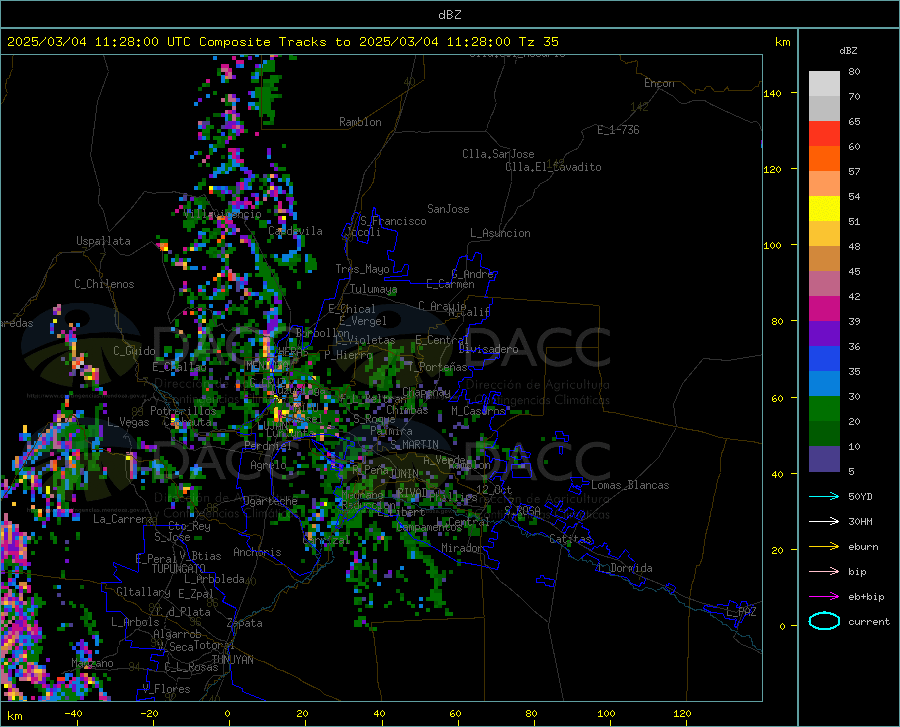Click the 'TUNUYAN' town label
Viewport: 900px width, 727px height.
point(232,660)
